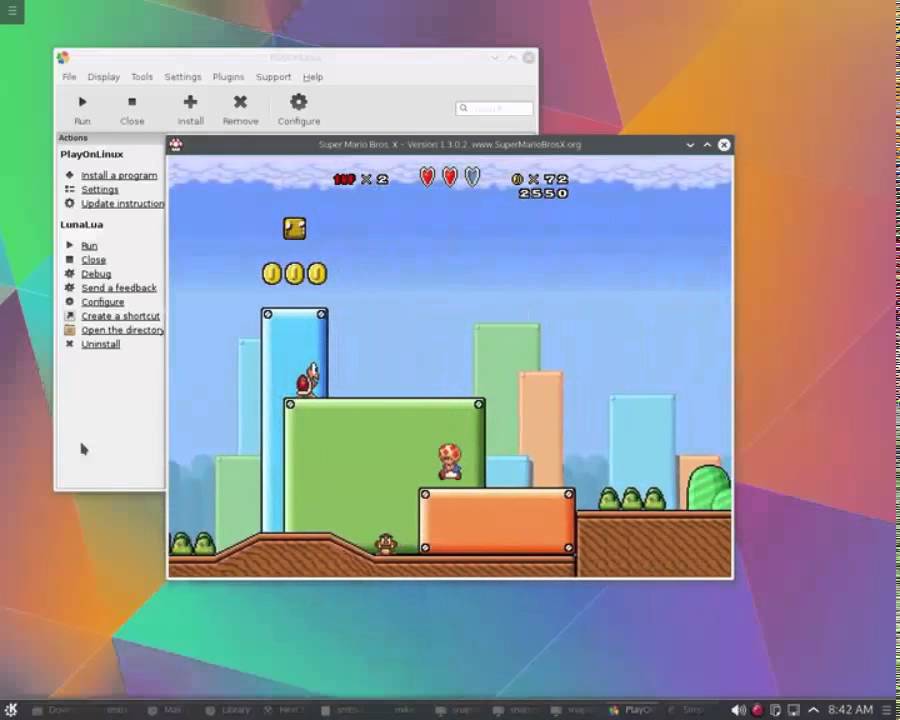Click the X icon beside Uninstall
The image size is (900, 720).
click(69, 344)
